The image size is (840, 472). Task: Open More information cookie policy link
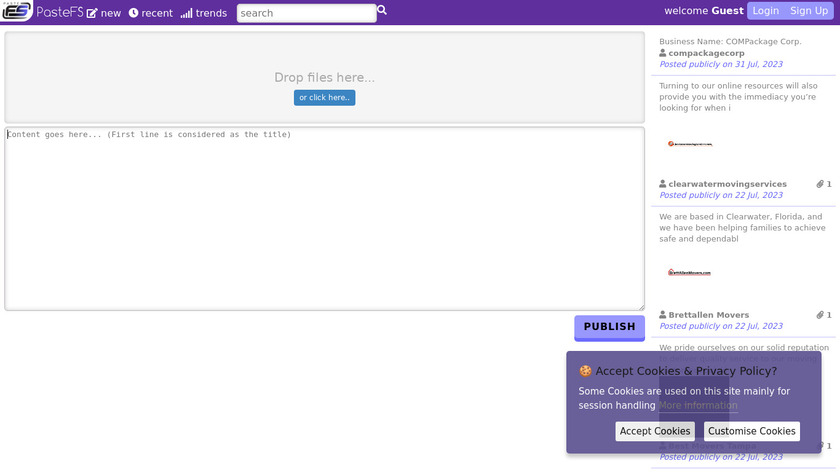(698, 406)
